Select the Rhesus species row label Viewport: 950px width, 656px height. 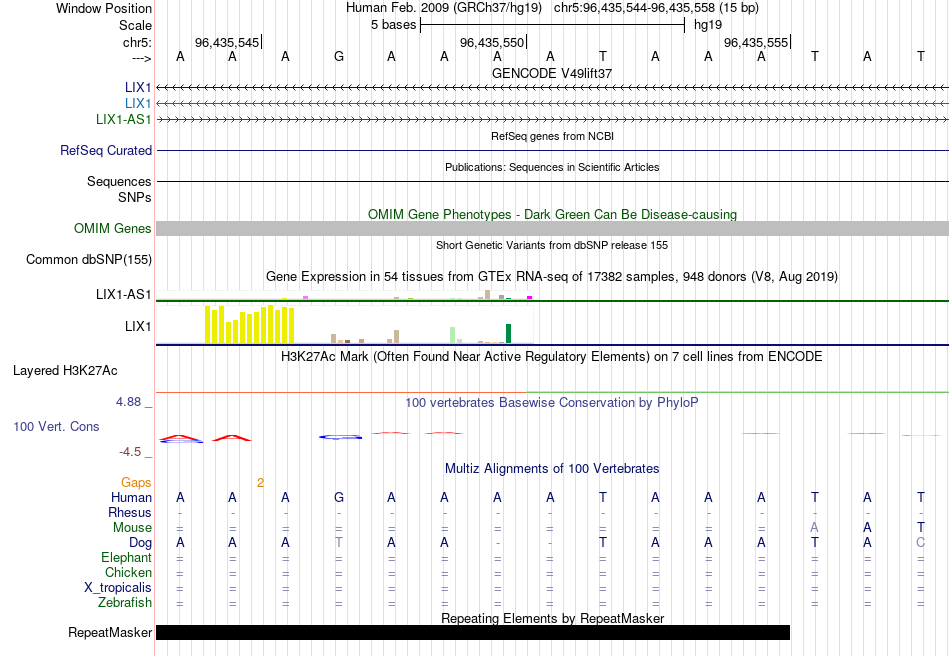coord(130,512)
